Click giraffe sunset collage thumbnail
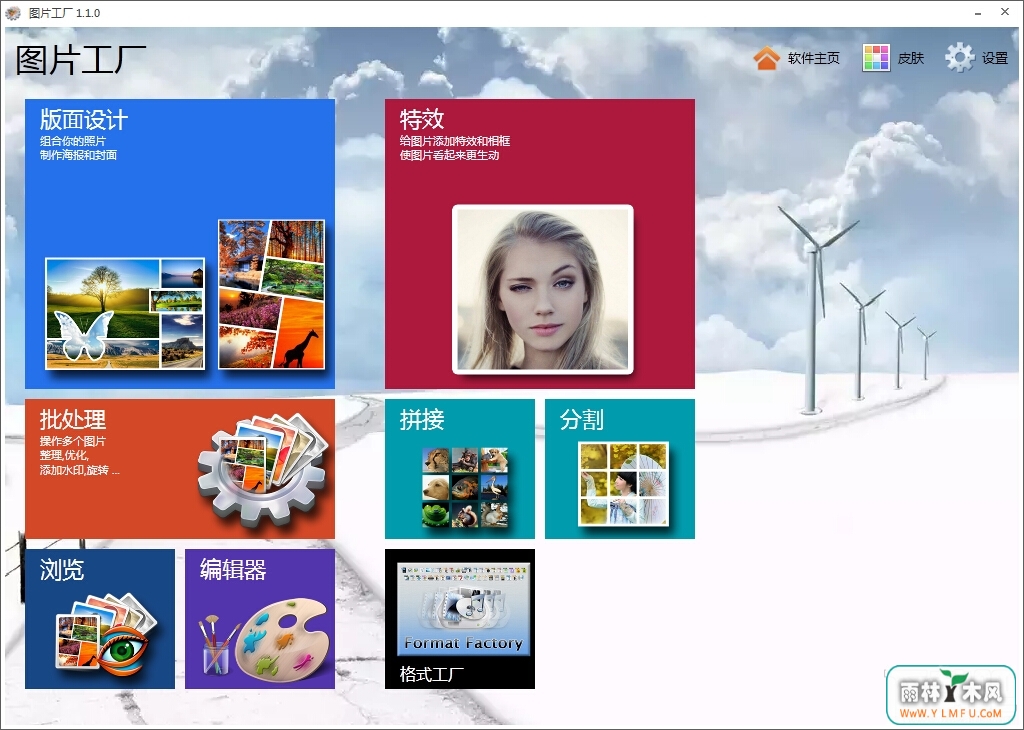Screen dimensions: 1024x730 tap(272, 294)
